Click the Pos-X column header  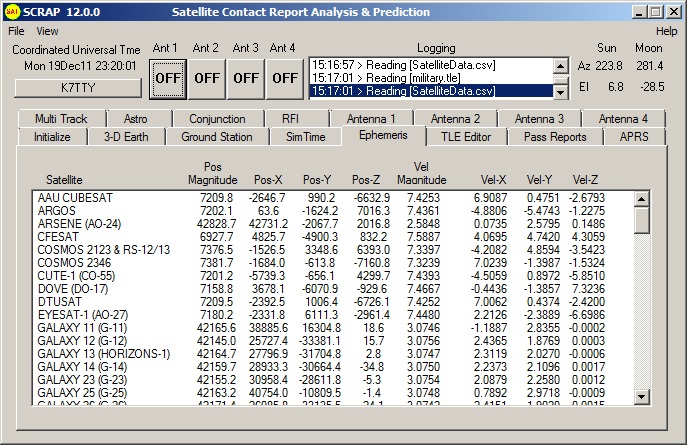[x=268, y=180]
